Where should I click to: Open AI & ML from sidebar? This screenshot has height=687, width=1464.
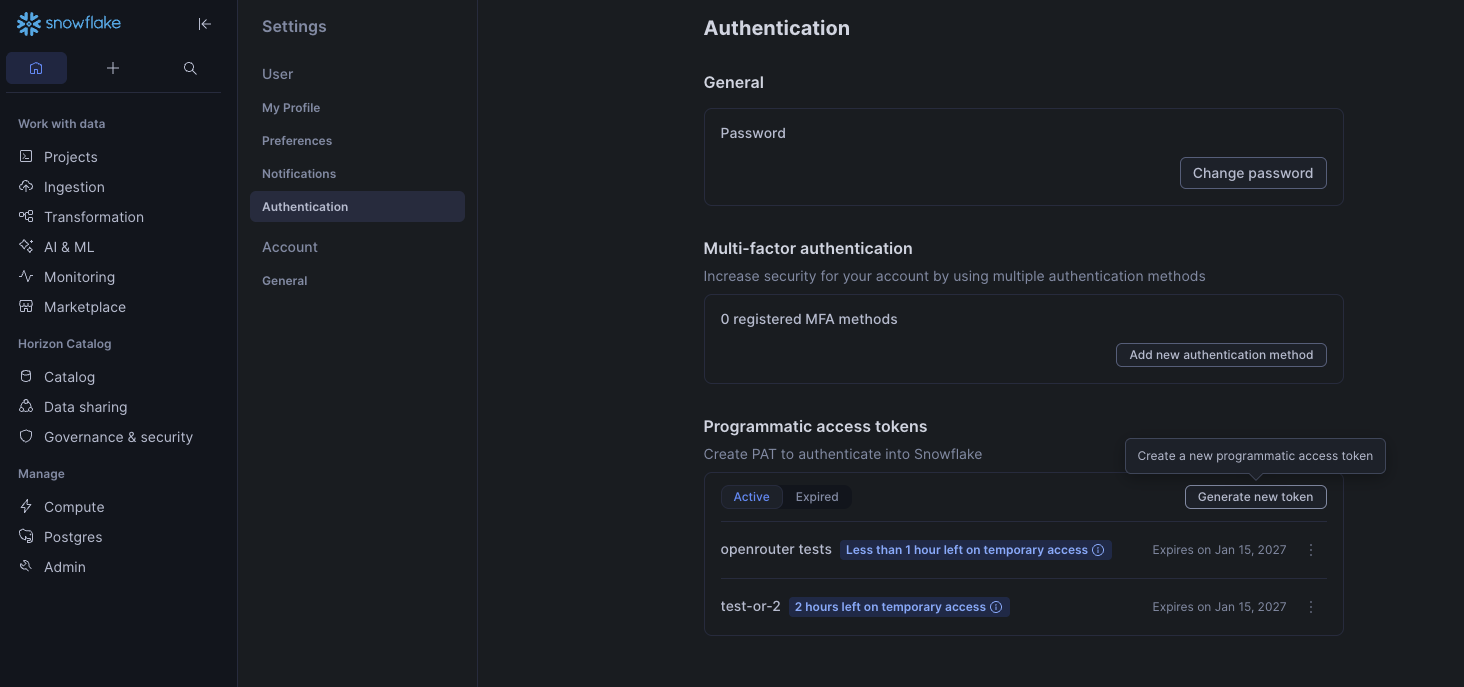click(69, 247)
